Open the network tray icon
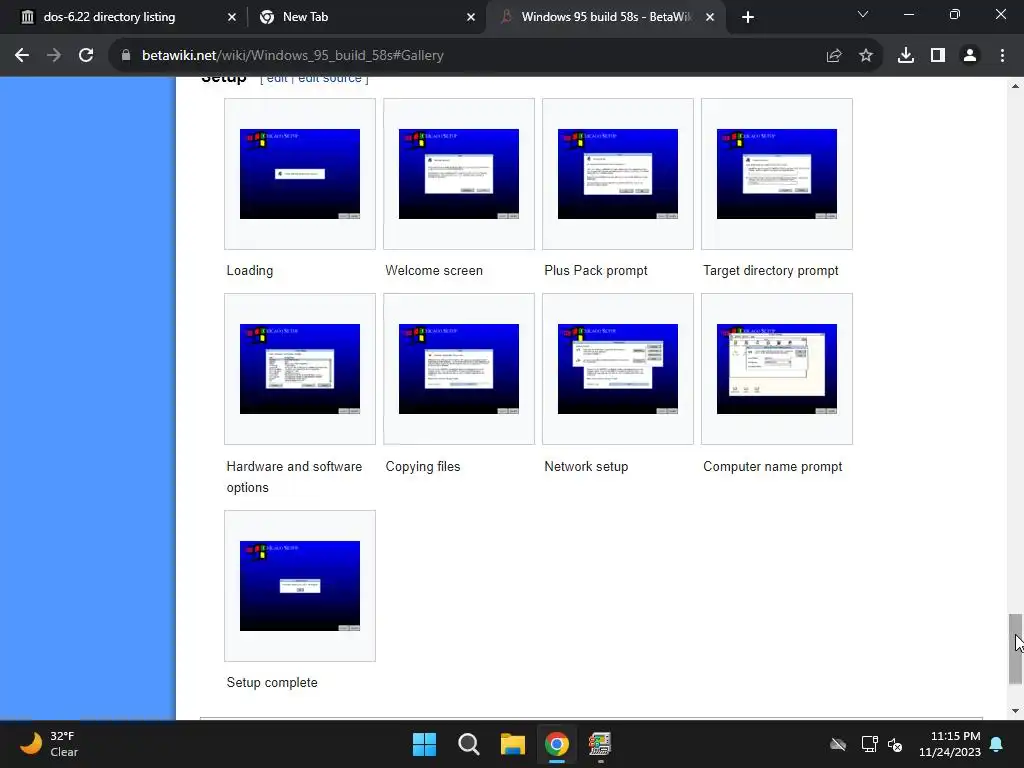 tap(869, 744)
